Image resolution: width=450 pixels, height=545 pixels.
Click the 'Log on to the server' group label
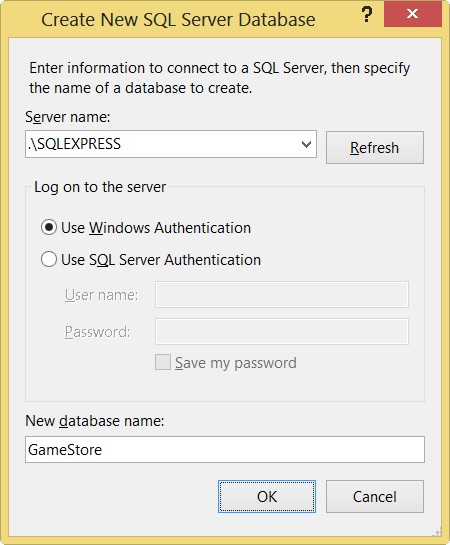tap(100, 187)
